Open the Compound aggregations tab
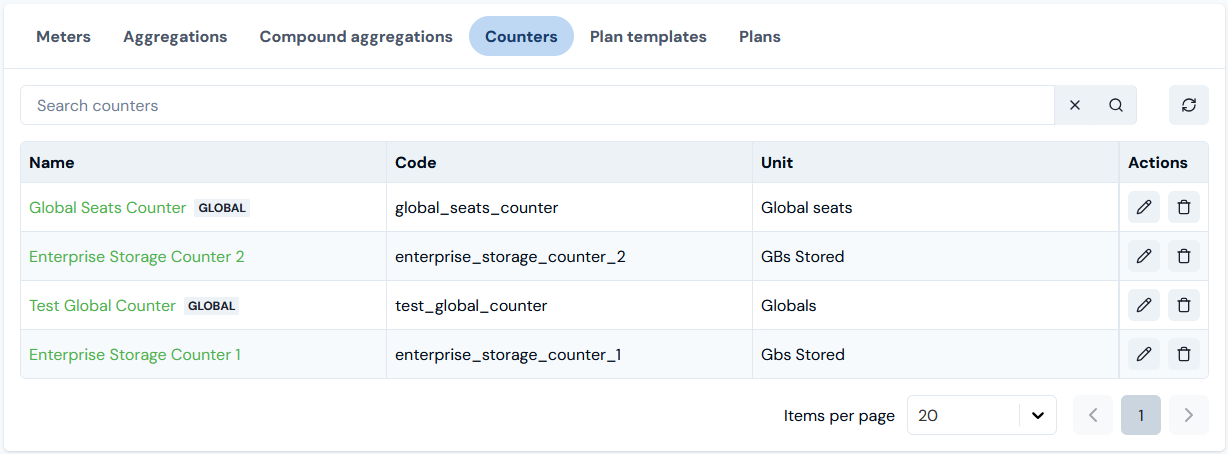This screenshot has width=1228, height=454. (356, 36)
